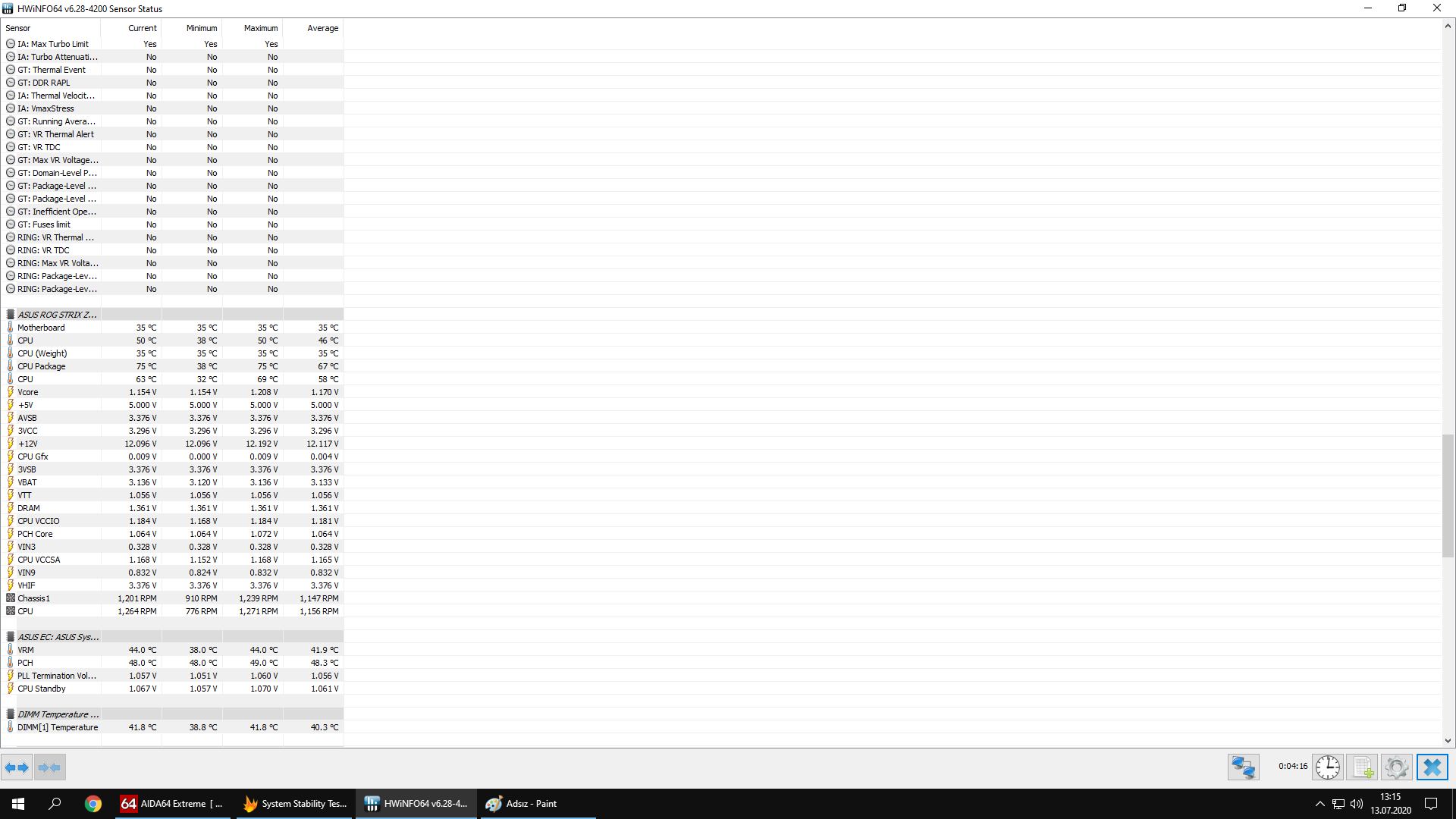Click the collapse columns arrows button
This screenshot has height=819, width=1456.
(50, 767)
